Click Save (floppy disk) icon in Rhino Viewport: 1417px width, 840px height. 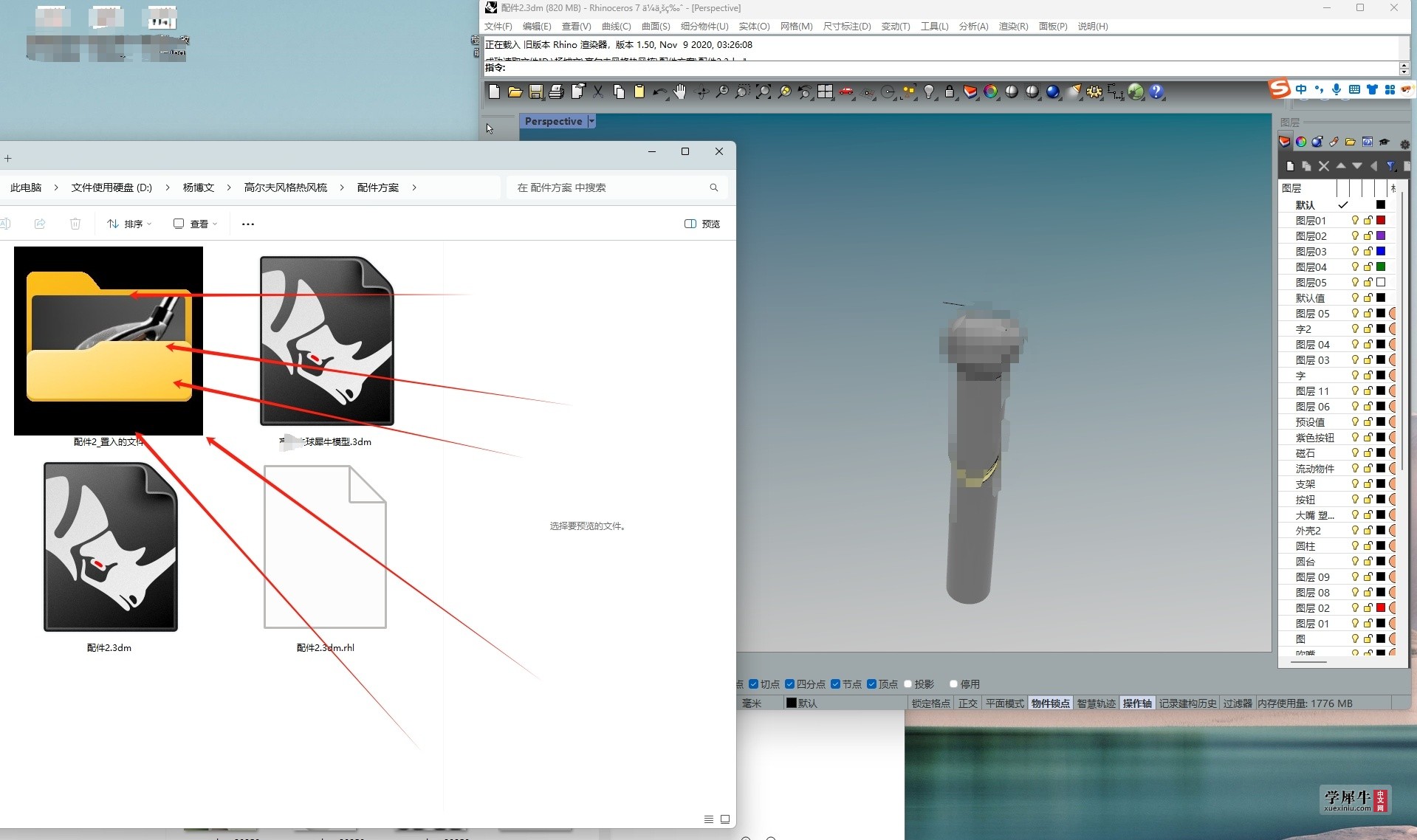pos(536,92)
